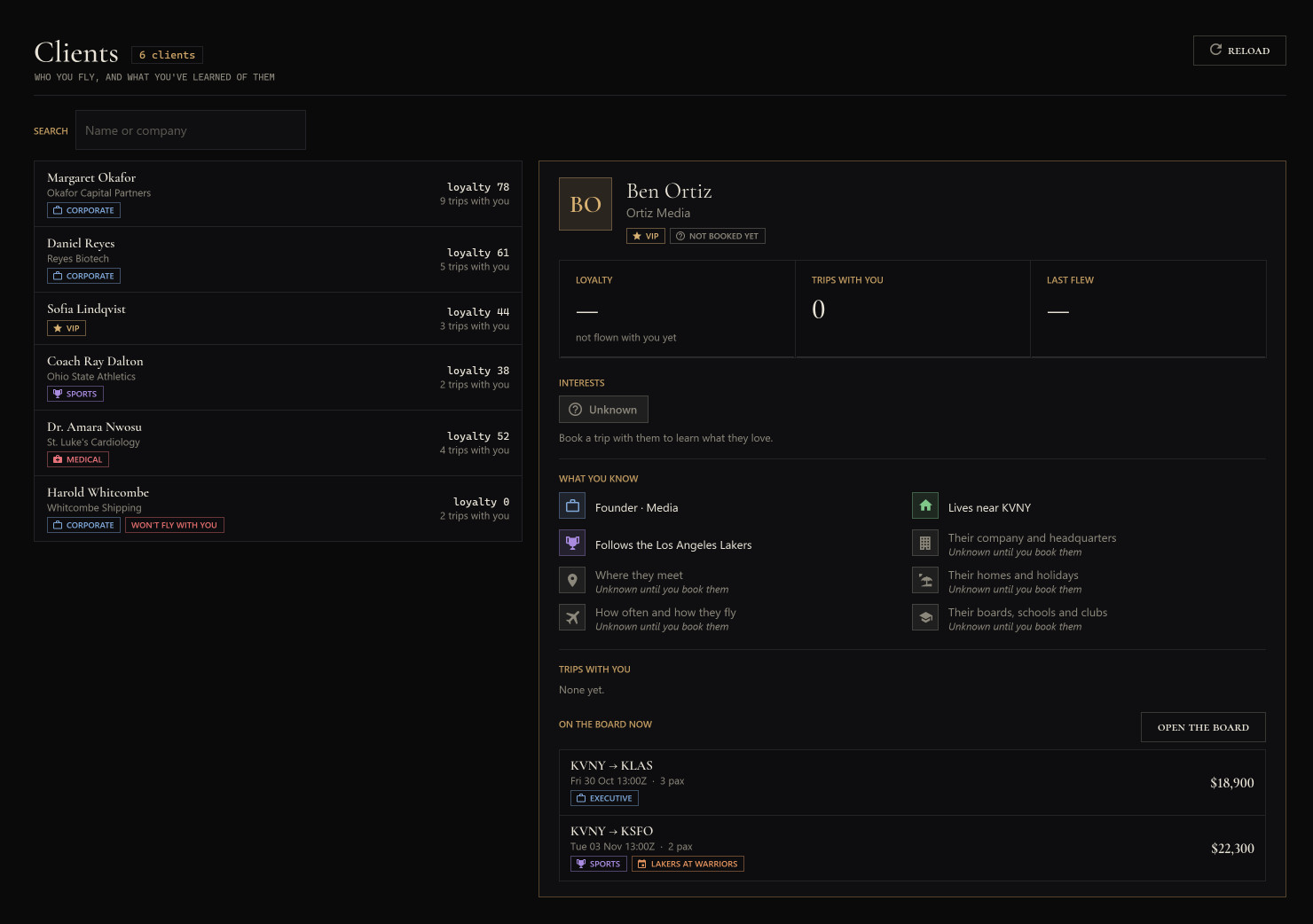This screenshot has width=1313, height=924.
Task: Click the building icon for company and headquarters
Action: coord(925,543)
